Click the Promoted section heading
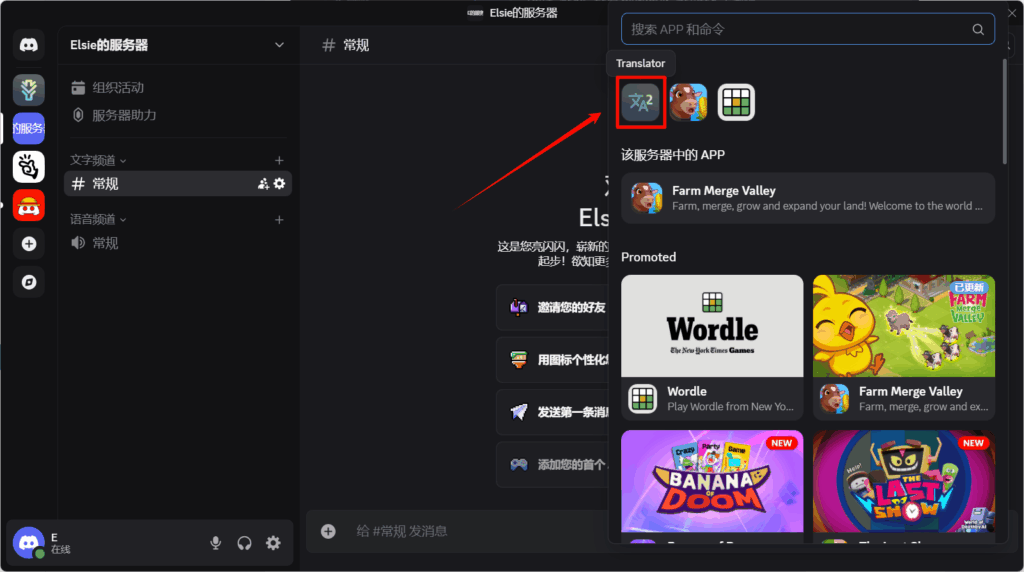 click(x=648, y=257)
